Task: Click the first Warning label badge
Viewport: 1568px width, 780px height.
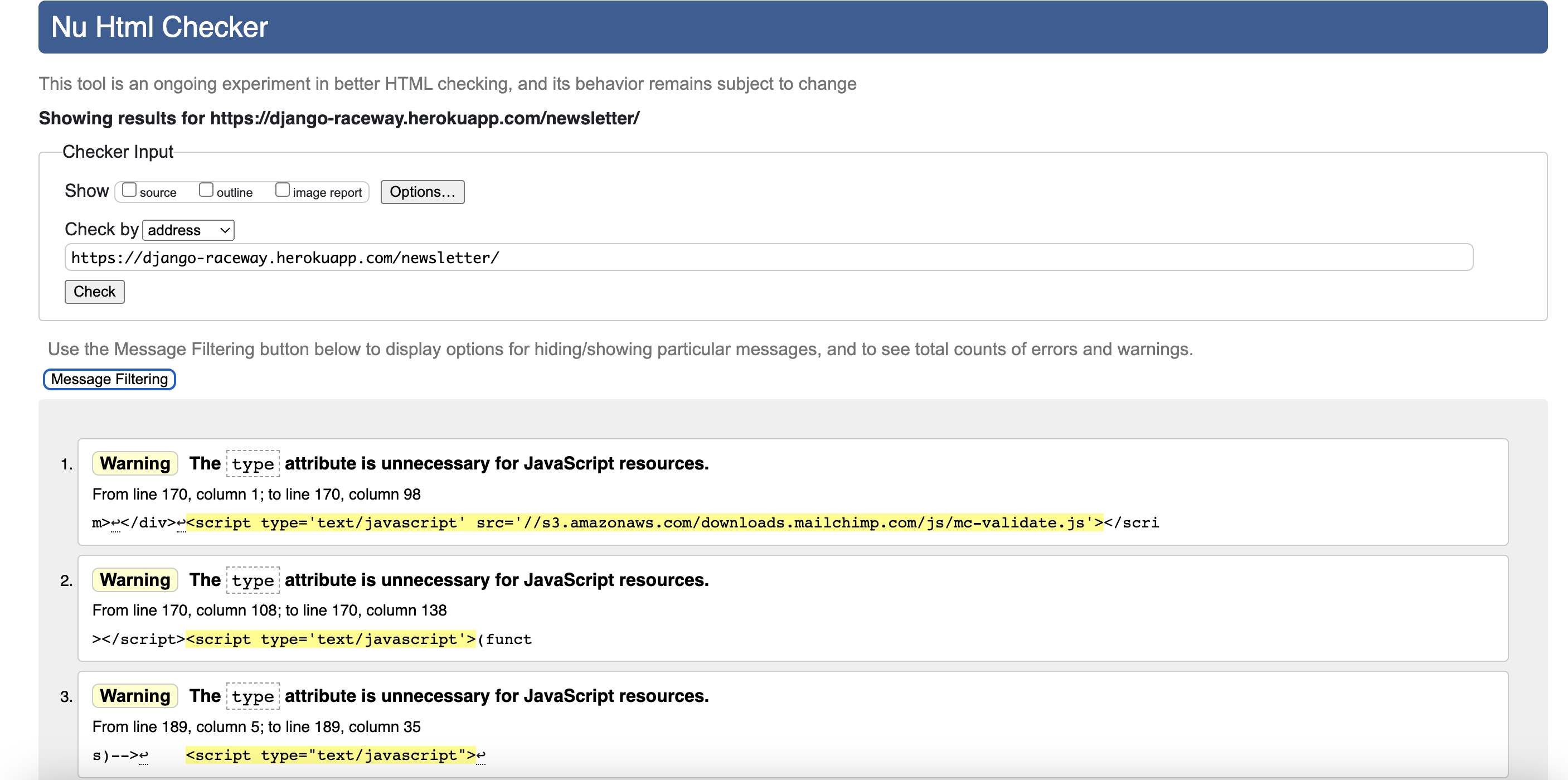Action: pyautogui.click(x=135, y=463)
